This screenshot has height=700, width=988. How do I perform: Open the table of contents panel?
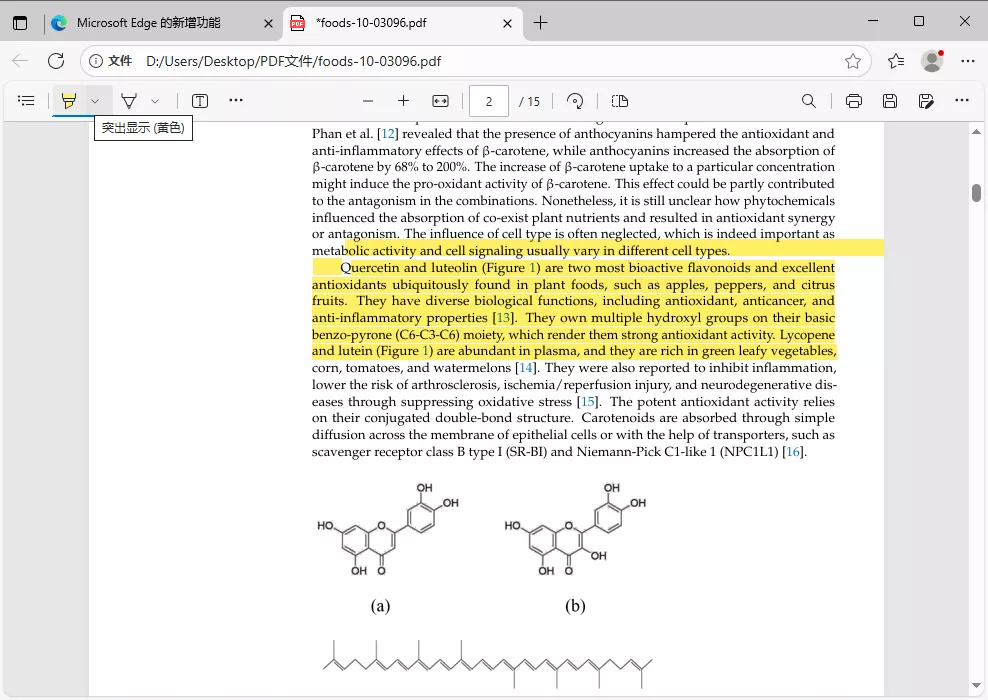tap(26, 101)
